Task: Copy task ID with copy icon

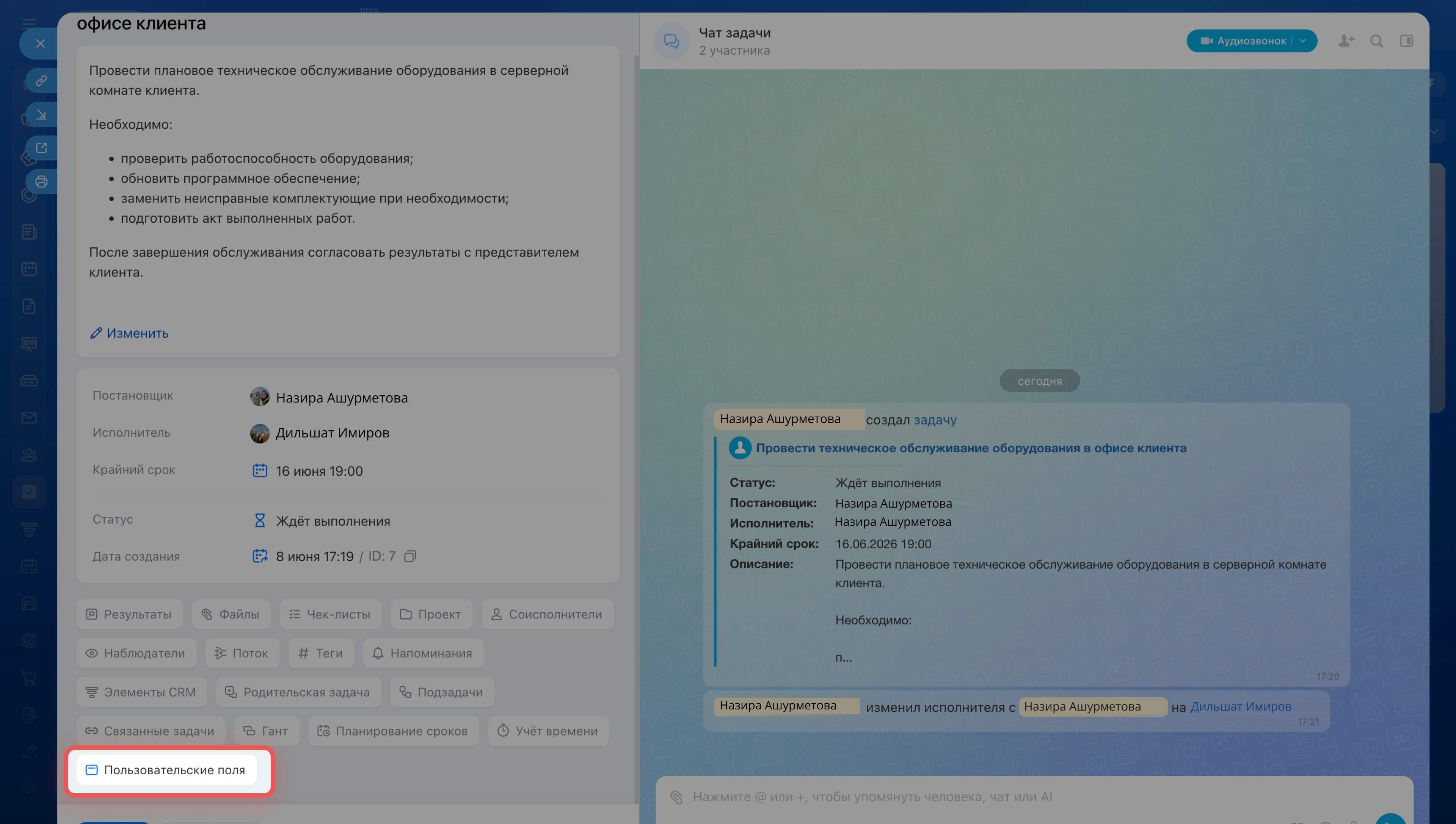Action: [x=411, y=556]
